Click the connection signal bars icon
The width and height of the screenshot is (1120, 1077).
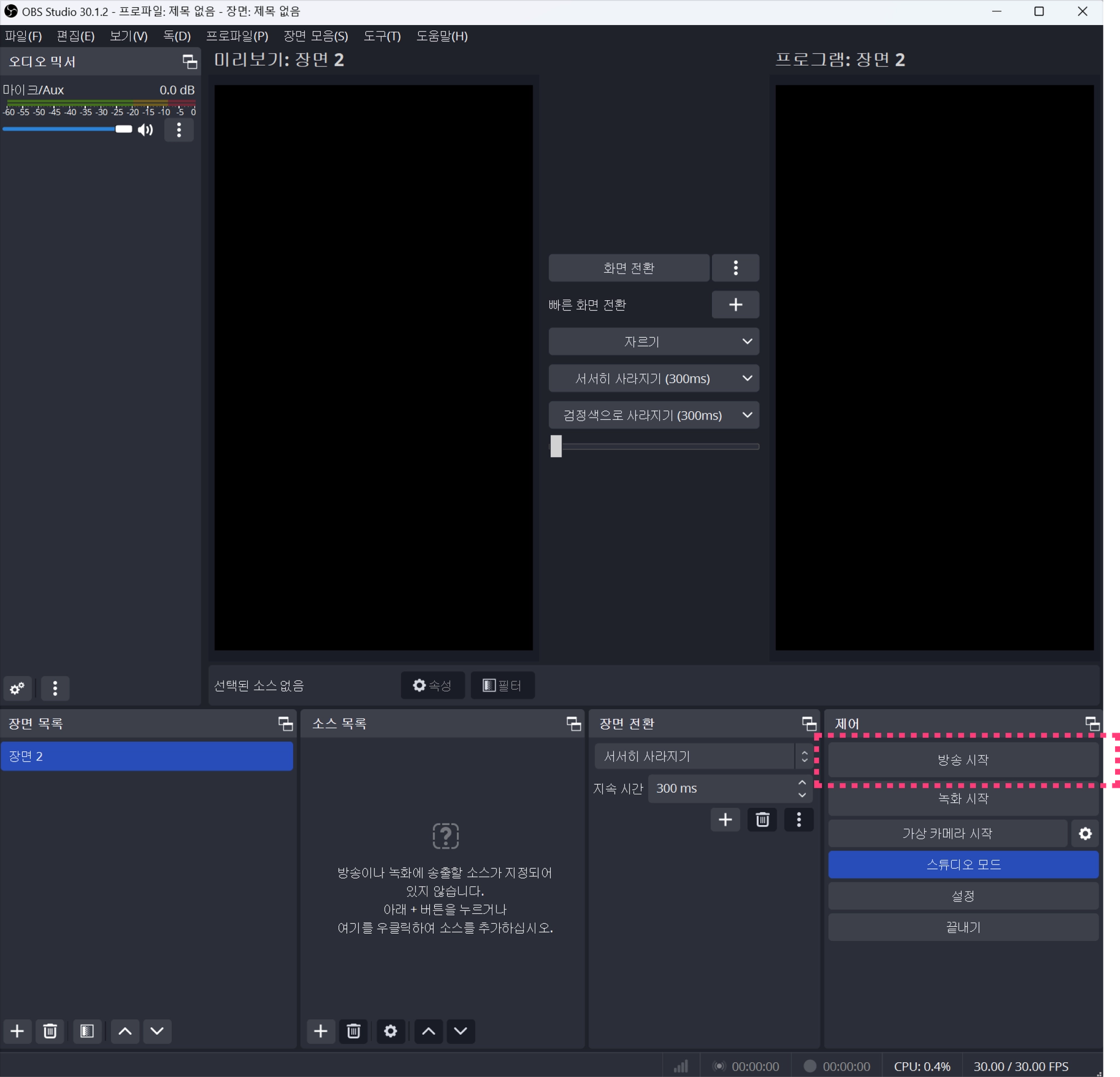680,1066
